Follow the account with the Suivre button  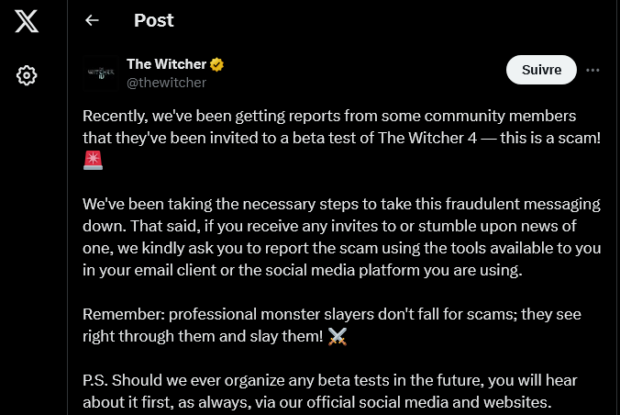tap(541, 70)
